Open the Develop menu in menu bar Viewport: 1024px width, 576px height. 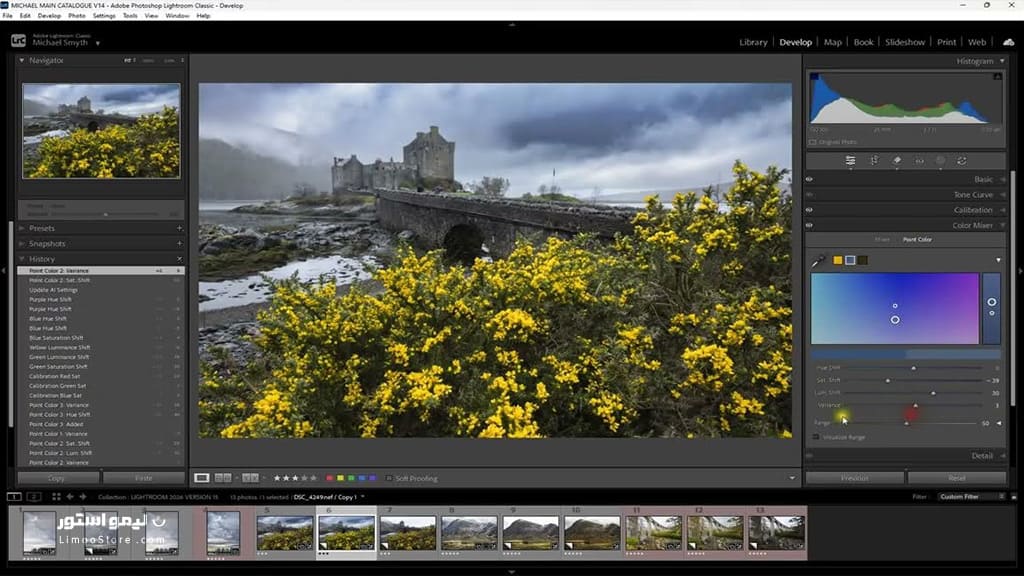coord(49,16)
